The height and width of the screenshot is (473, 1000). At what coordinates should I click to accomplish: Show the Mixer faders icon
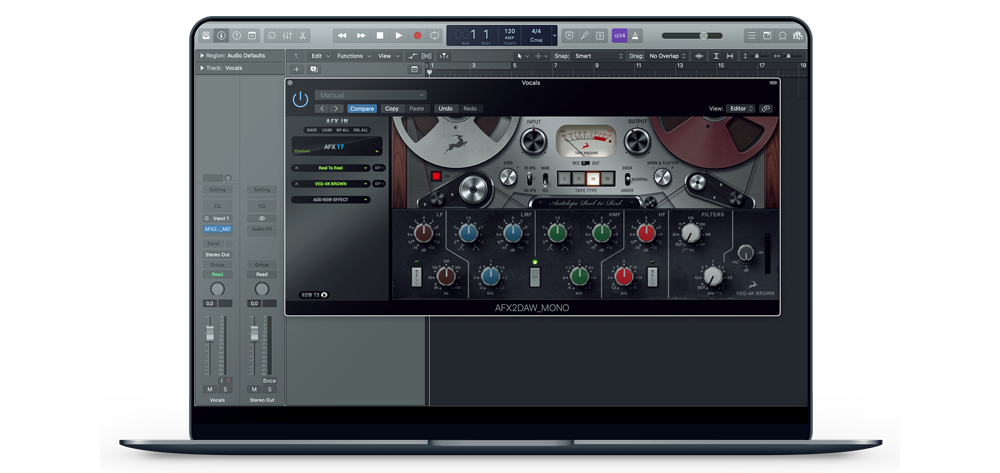287,36
